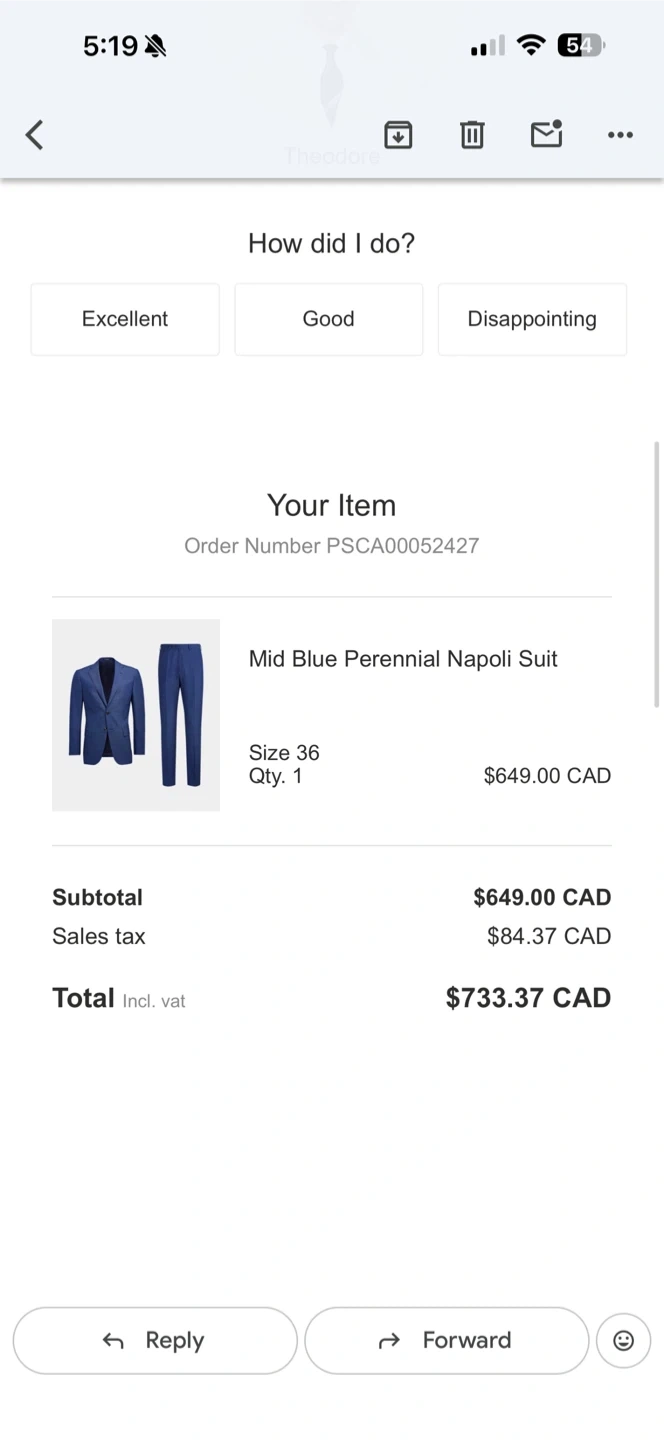The width and height of the screenshot is (664, 1440).
Task: Tap the cellular signal bars
Action: click(487, 47)
